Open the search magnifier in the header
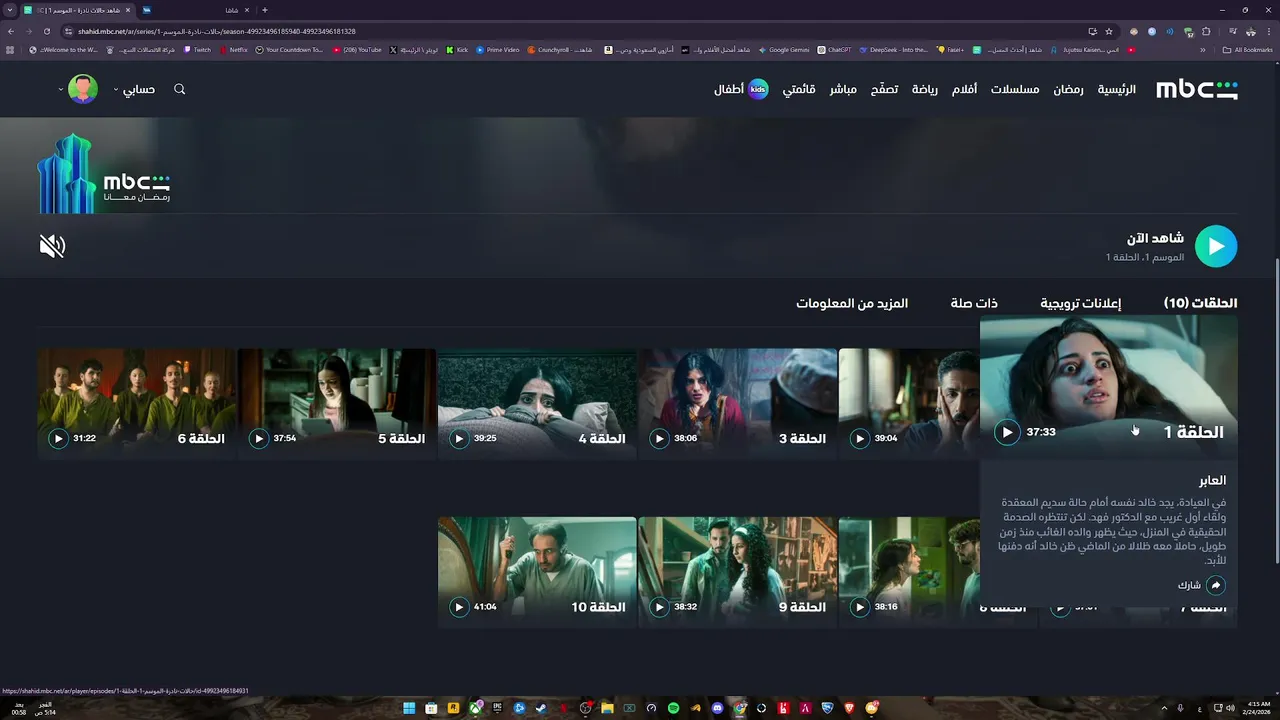Viewport: 1280px width, 720px height. [x=180, y=89]
